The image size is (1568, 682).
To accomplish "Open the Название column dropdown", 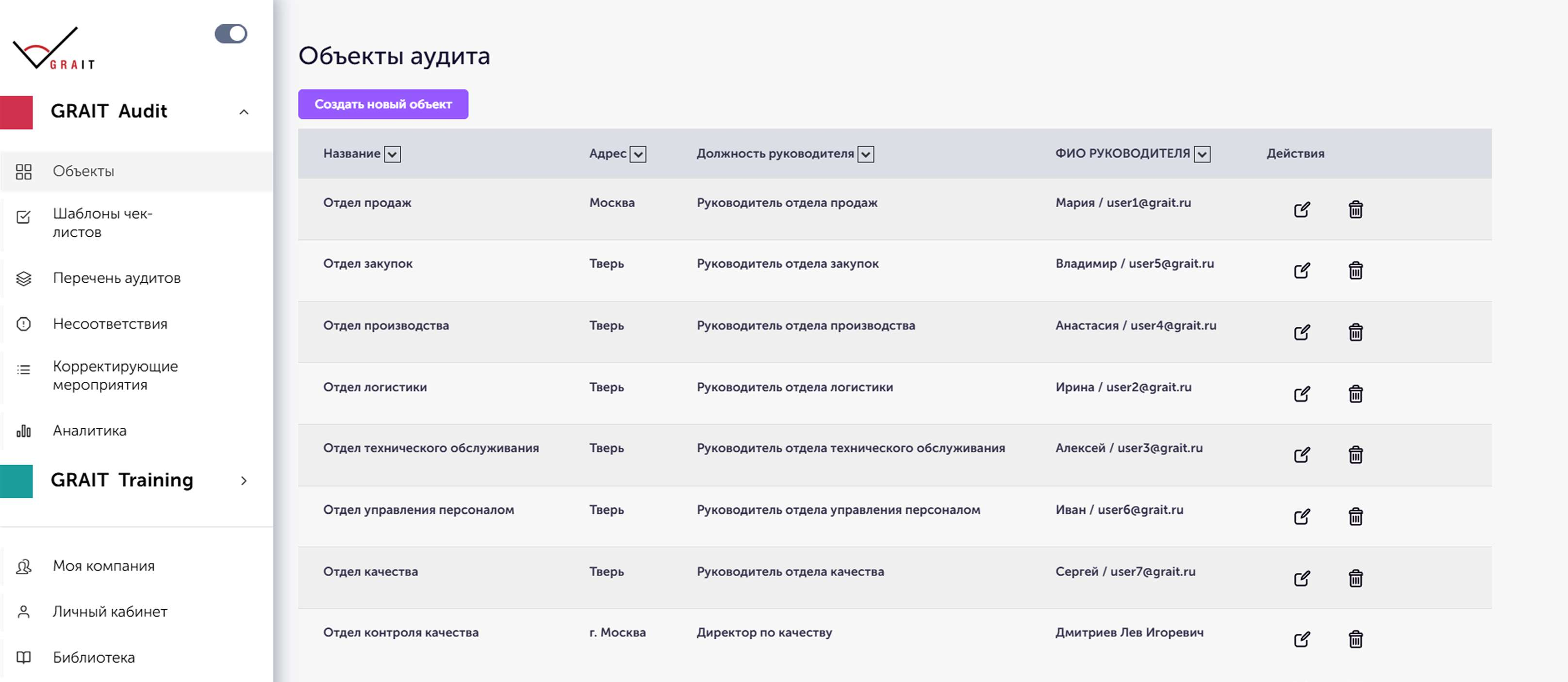I will [393, 155].
